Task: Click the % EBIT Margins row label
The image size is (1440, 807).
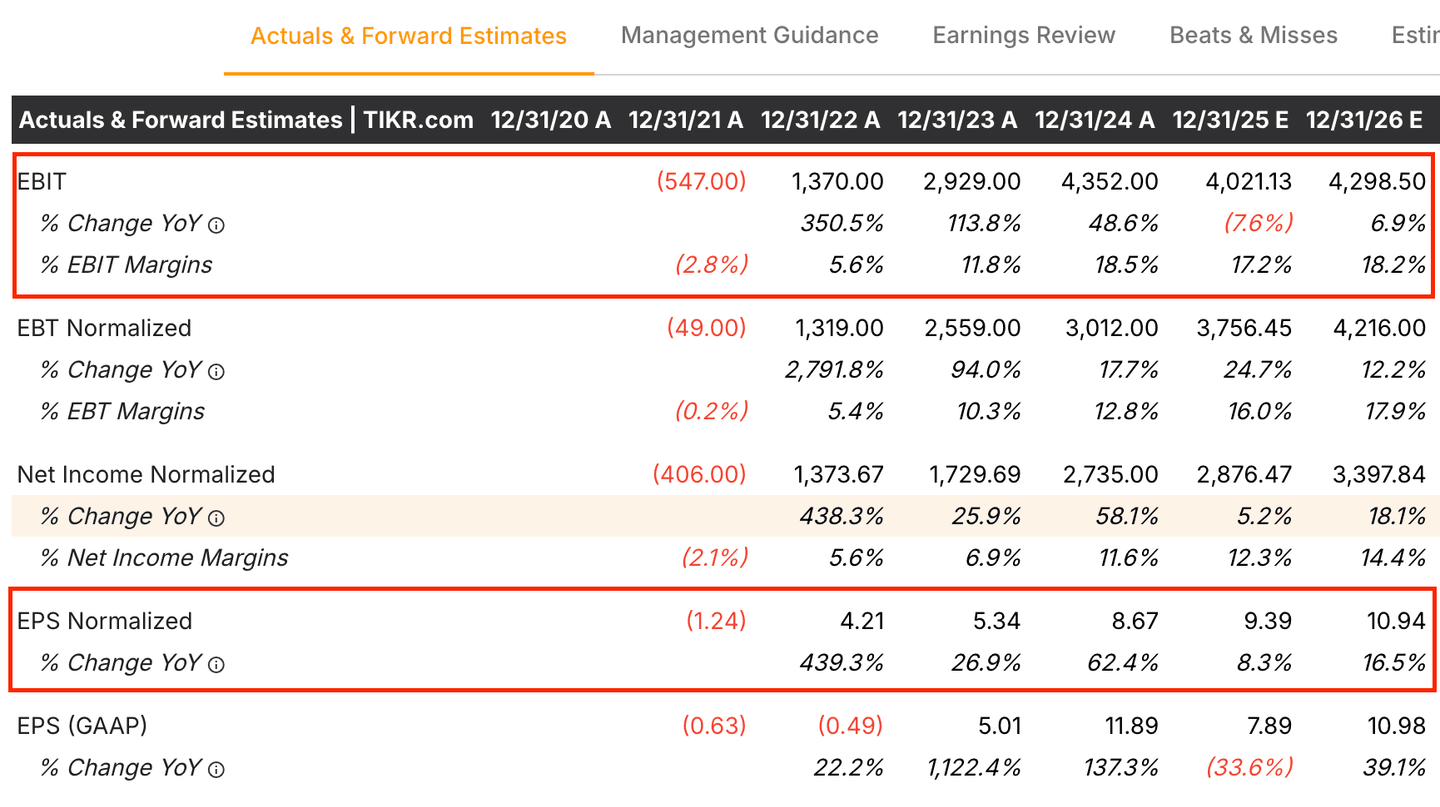Action: tap(126, 265)
